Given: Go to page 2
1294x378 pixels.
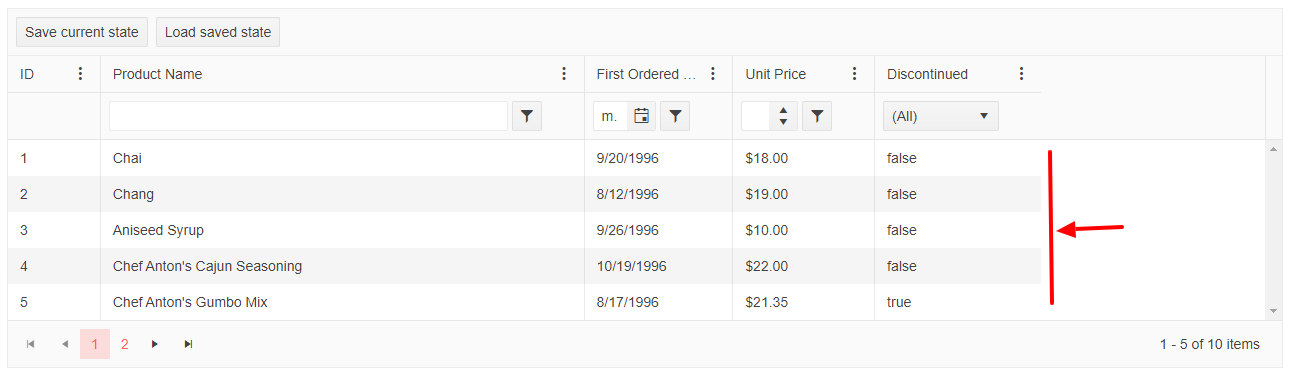Looking at the screenshot, I should [x=125, y=344].
